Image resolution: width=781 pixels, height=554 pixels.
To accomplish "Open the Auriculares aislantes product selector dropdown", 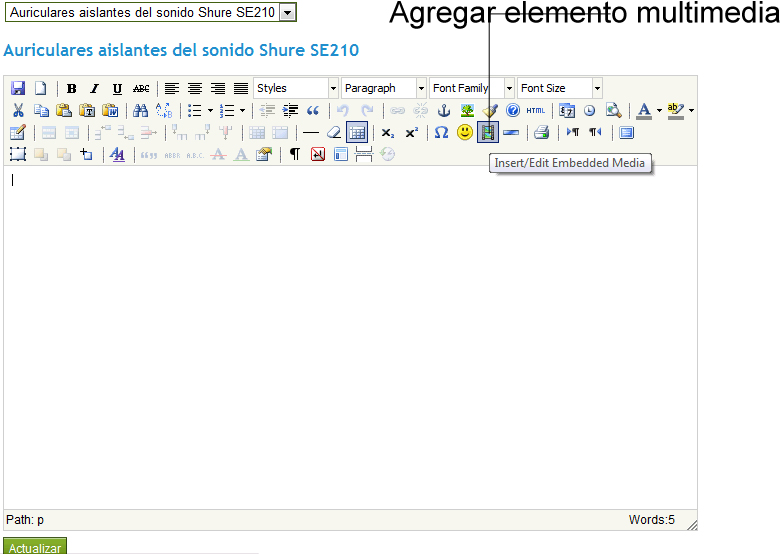I will 151,12.
